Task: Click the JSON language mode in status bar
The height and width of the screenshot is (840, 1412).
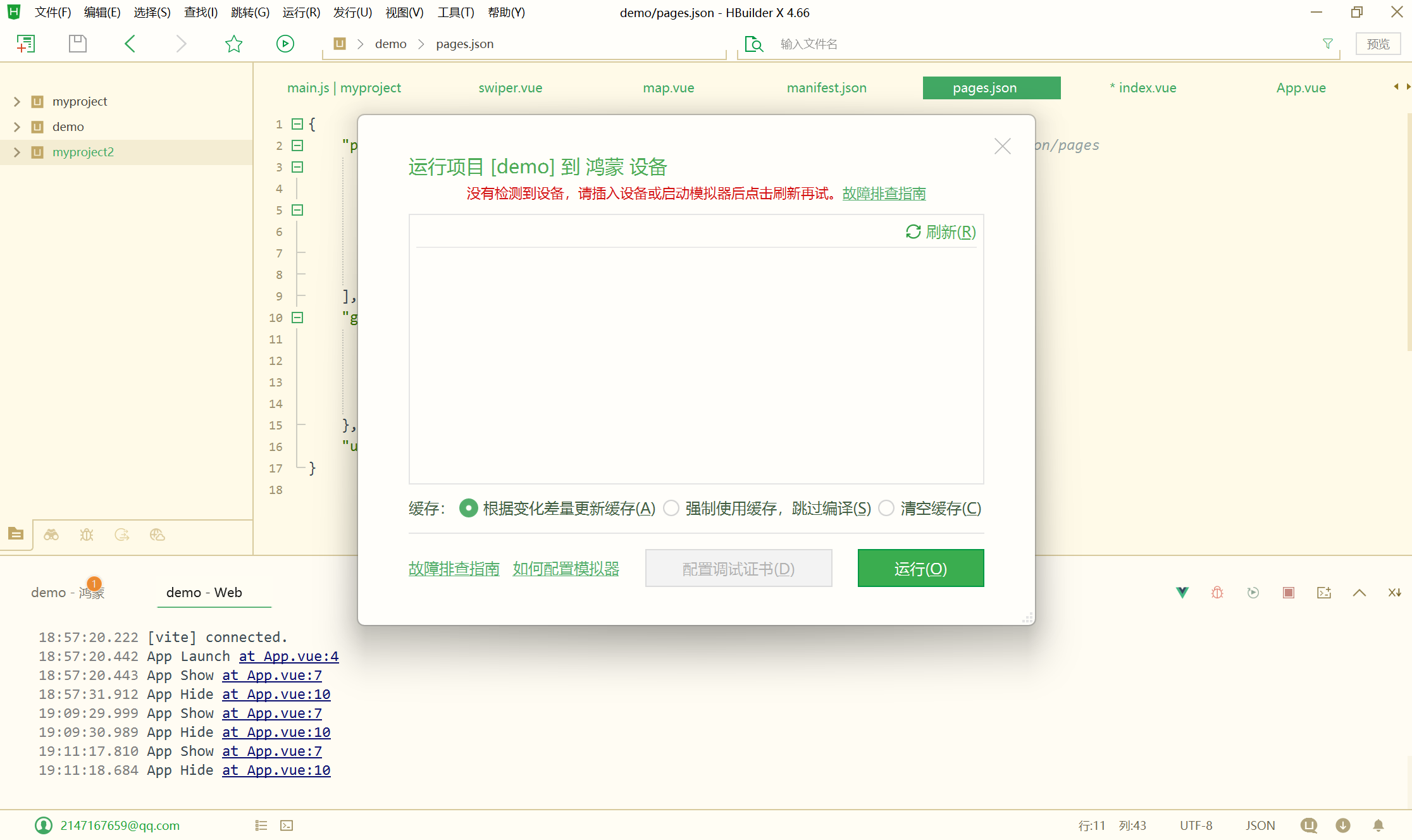Action: point(1260,825)
